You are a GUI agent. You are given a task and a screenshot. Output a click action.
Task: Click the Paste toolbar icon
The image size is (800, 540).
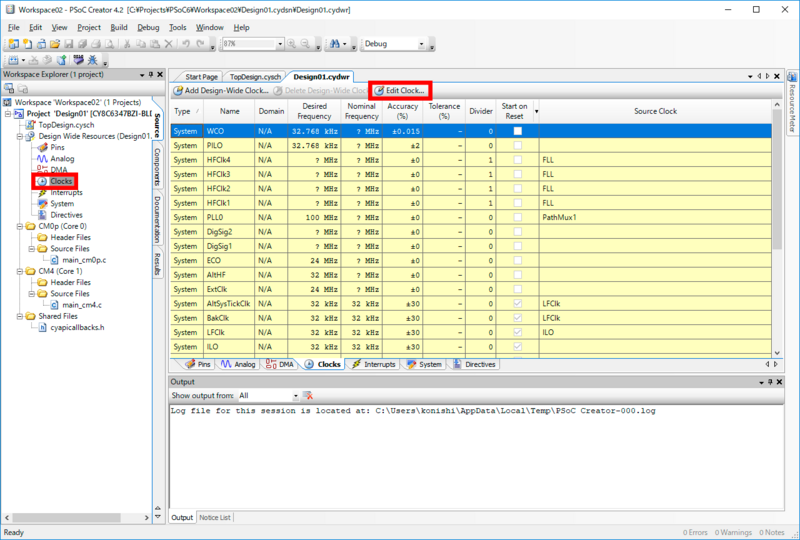point(155,44)
